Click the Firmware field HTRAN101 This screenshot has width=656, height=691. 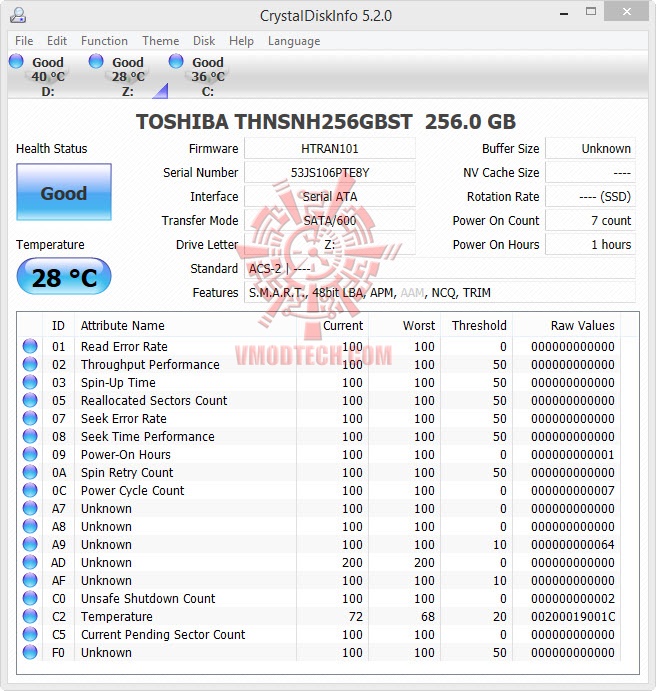click(330, 149)
